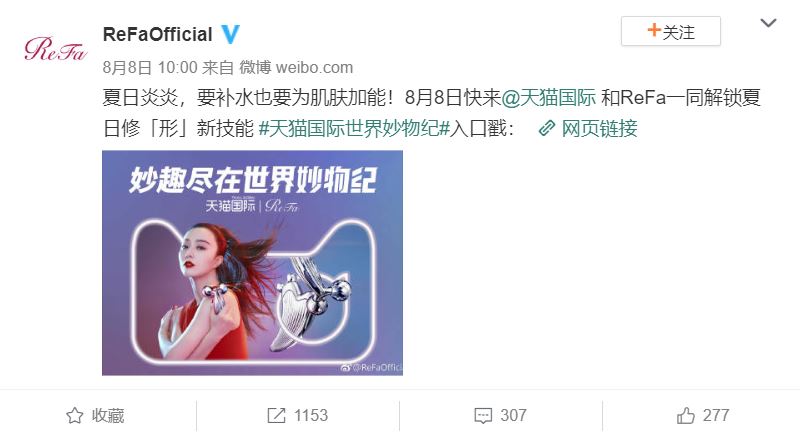
Task: Click the orange plus on 关注 button
Action: tap(654, 30)
